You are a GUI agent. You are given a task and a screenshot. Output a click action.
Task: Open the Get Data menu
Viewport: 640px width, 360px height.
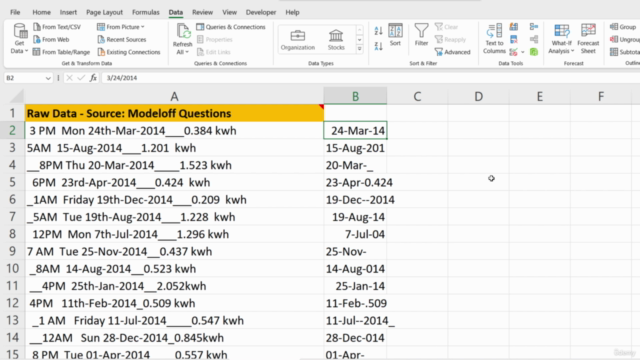[x=19, y=39]
